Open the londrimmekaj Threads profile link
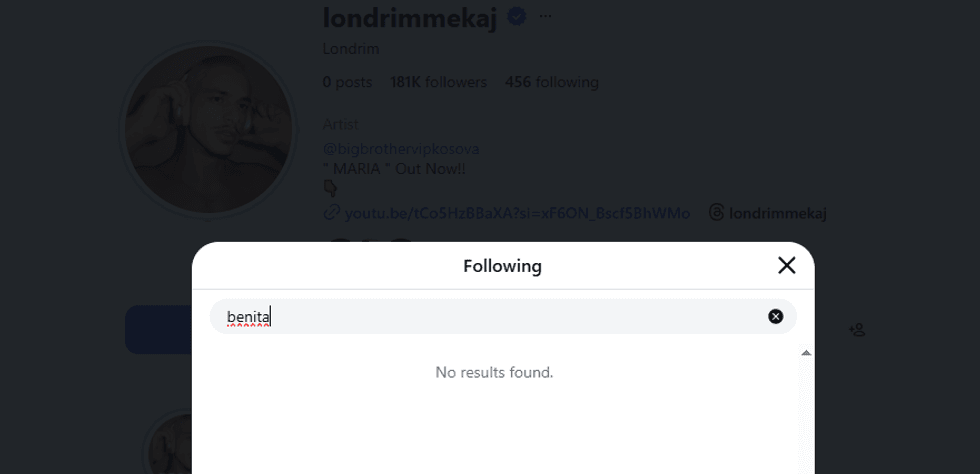 (777, 212)
